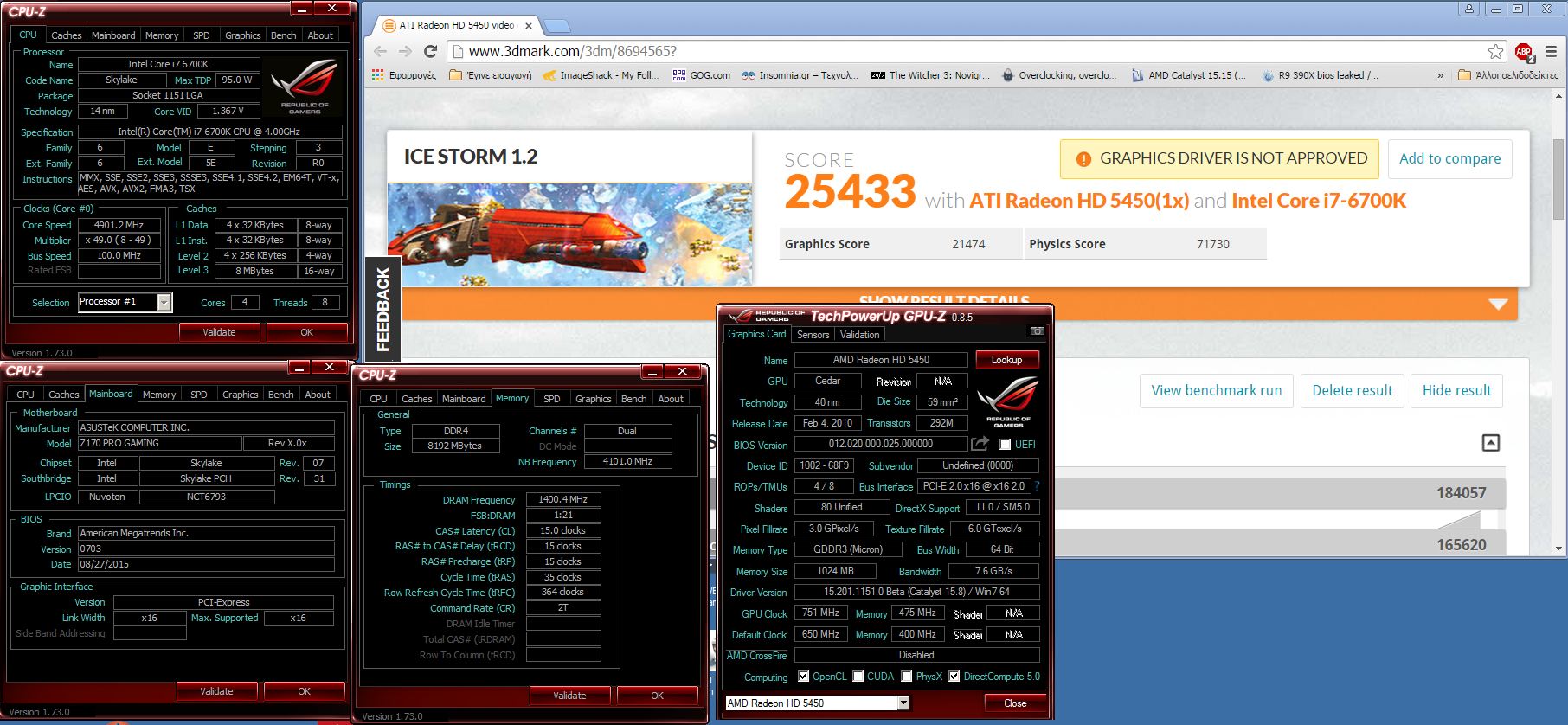Show hidden bookmarks with the » chevron
Screen dimensions: 1568x725
(x=1440, y=75)
